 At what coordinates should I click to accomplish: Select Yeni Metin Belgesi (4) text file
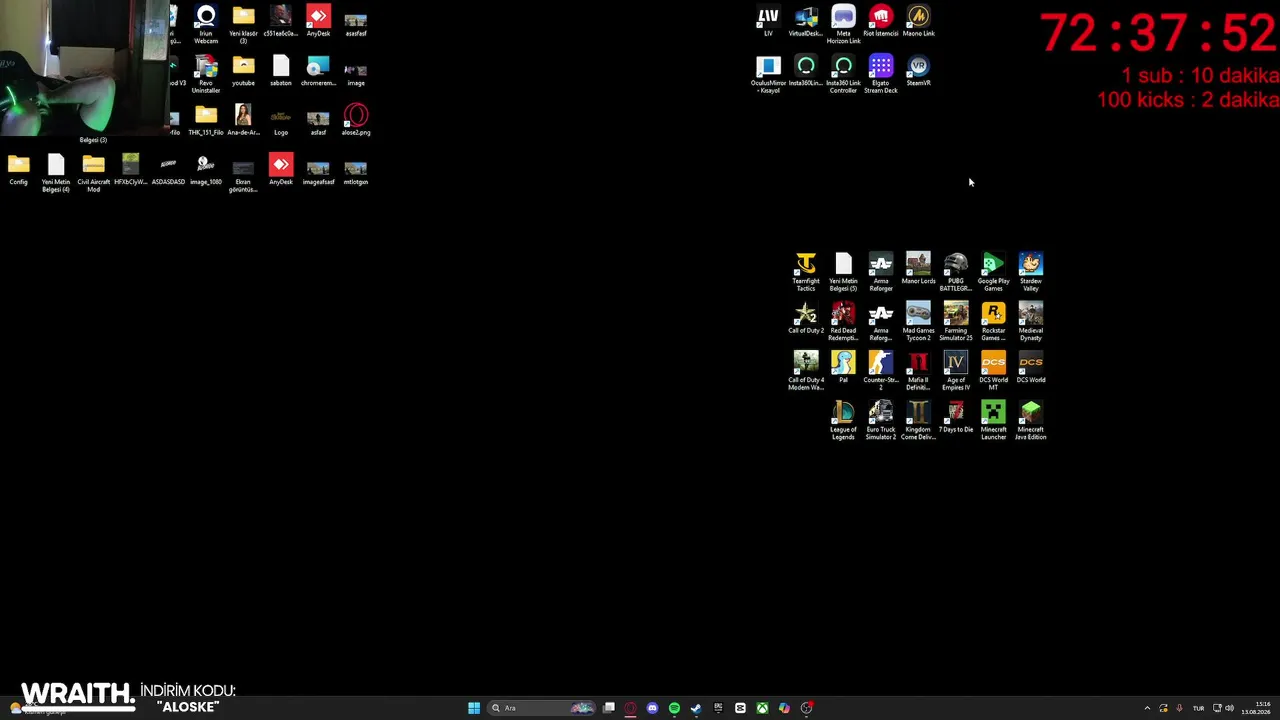(x=56, y=173)
